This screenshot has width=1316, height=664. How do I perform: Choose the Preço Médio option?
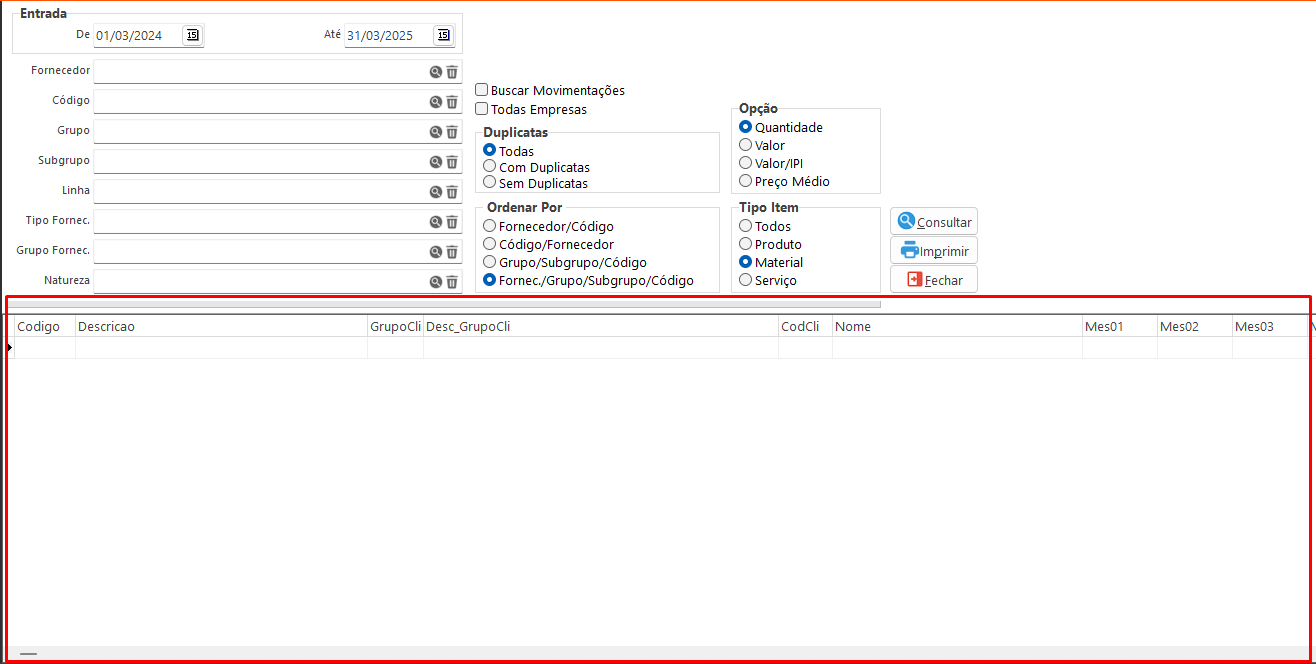[746, 181]
